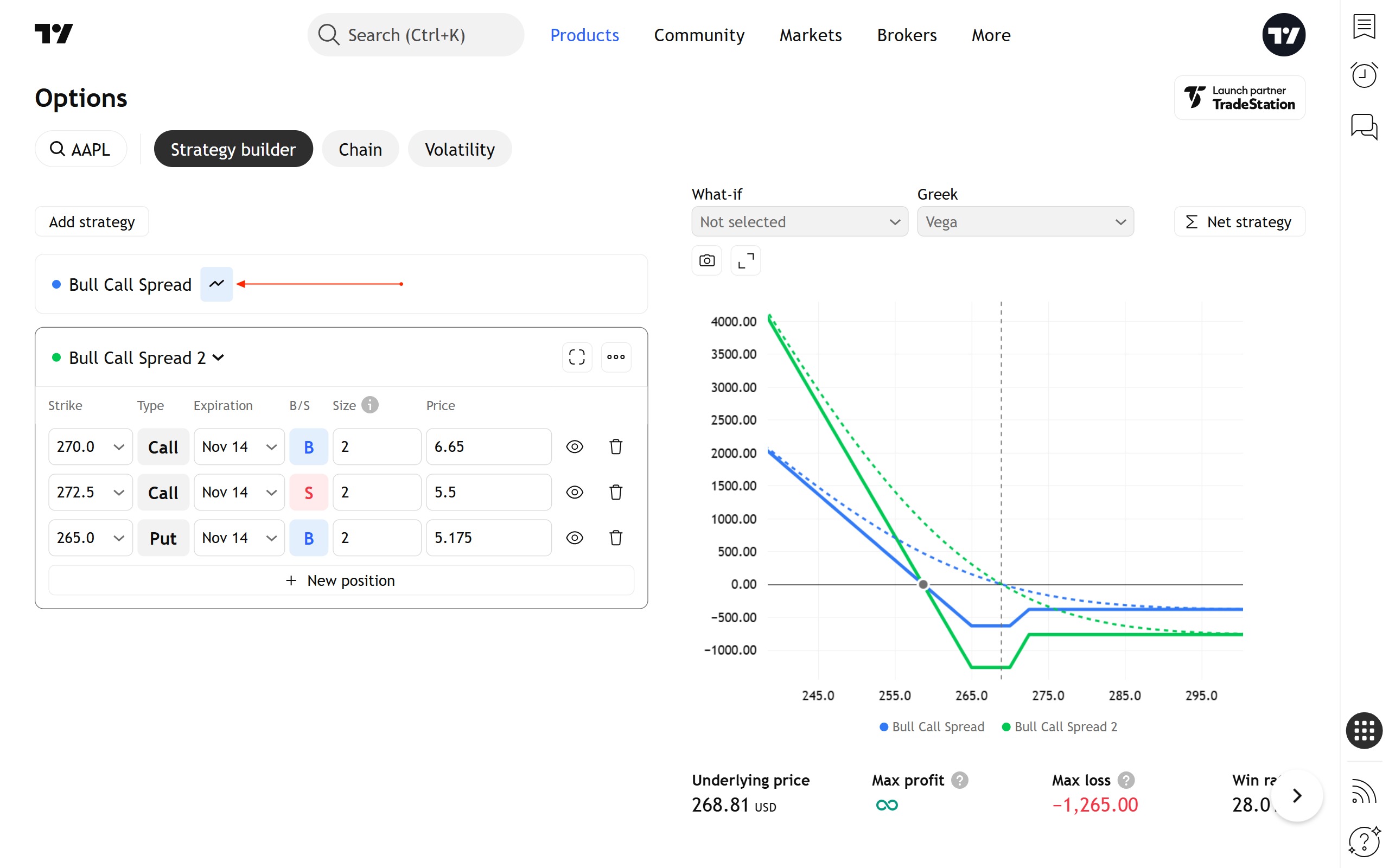Delete the 272.5 Call position
The image size is (1389, 868).
coord(616,492)
